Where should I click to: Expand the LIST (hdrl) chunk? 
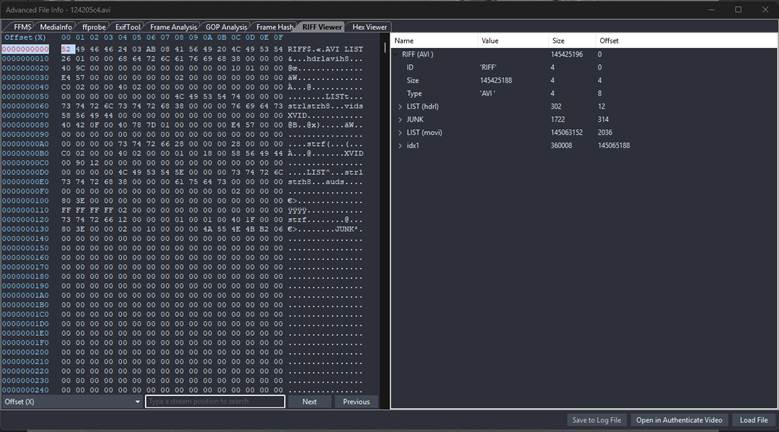[x=400, y=107]
